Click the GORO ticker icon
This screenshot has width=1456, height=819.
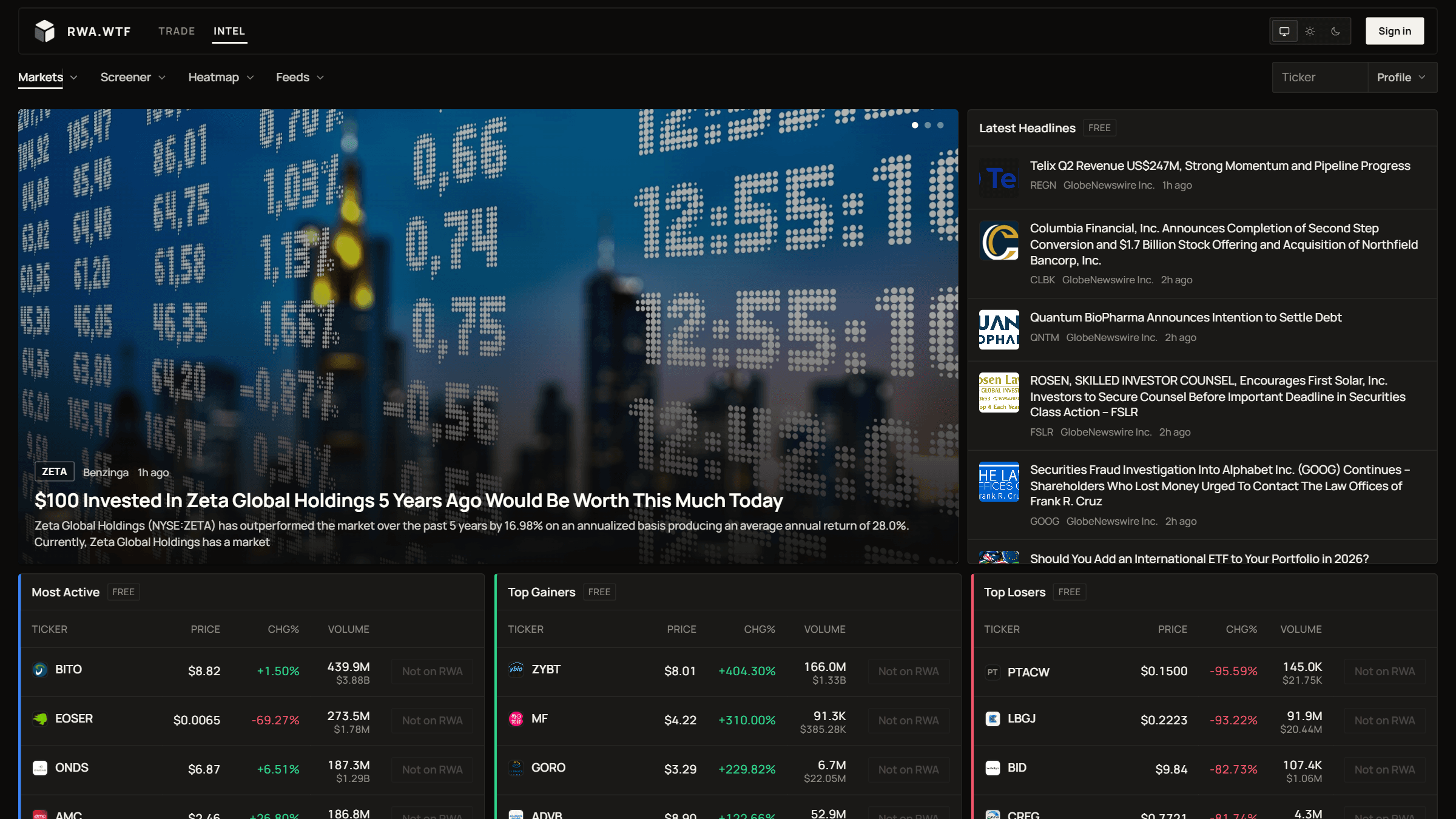click(516, 768)
